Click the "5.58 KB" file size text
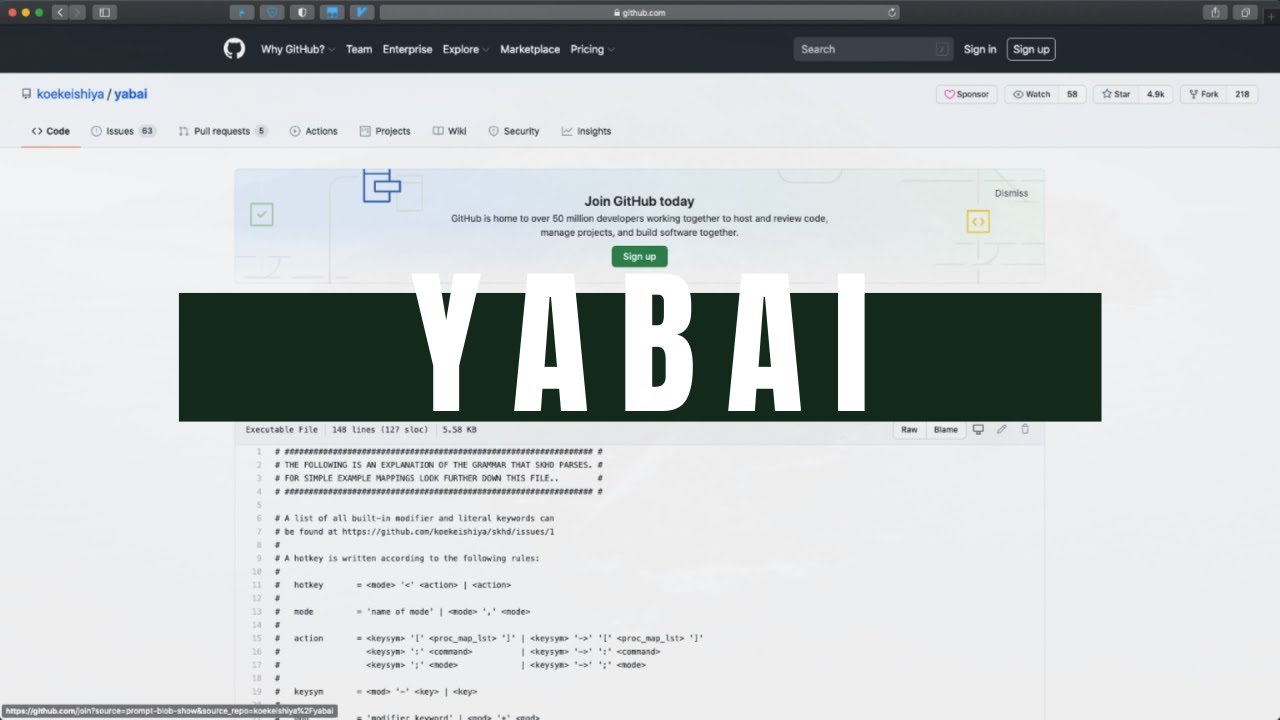The image size is (1280, 720). click(459, 429)
